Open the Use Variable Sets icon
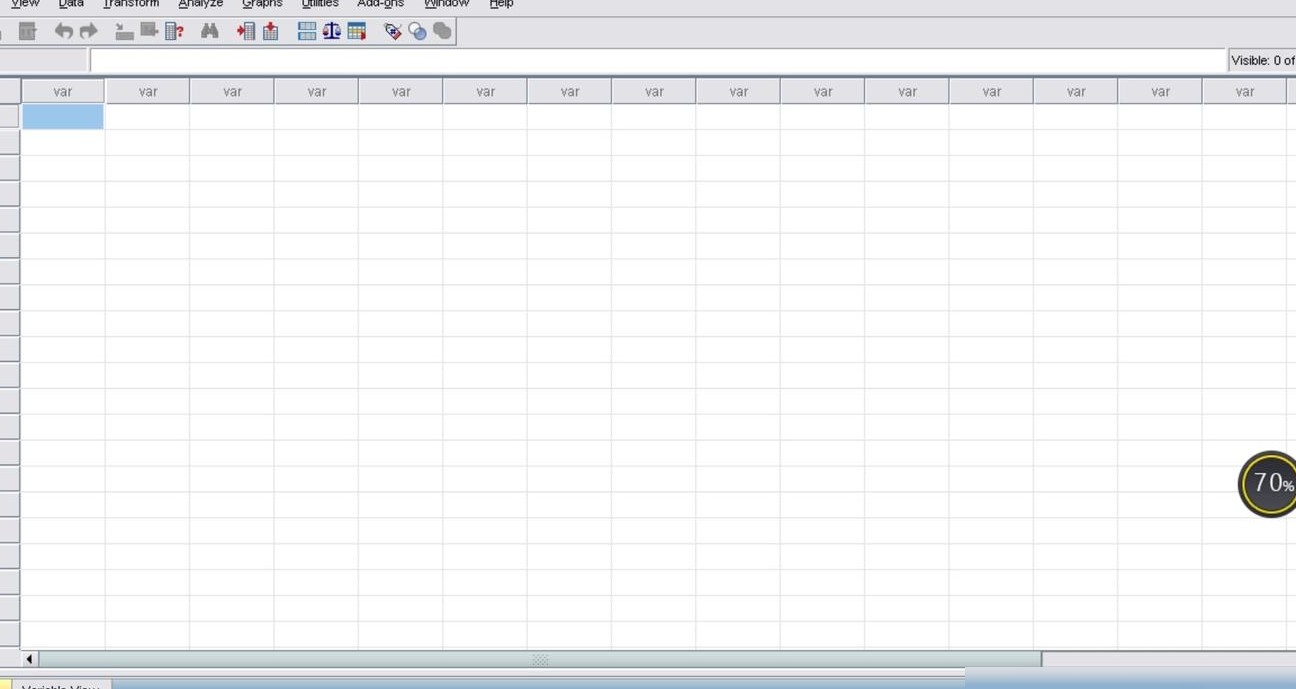 pyautogui.click(x=418, y=31)
